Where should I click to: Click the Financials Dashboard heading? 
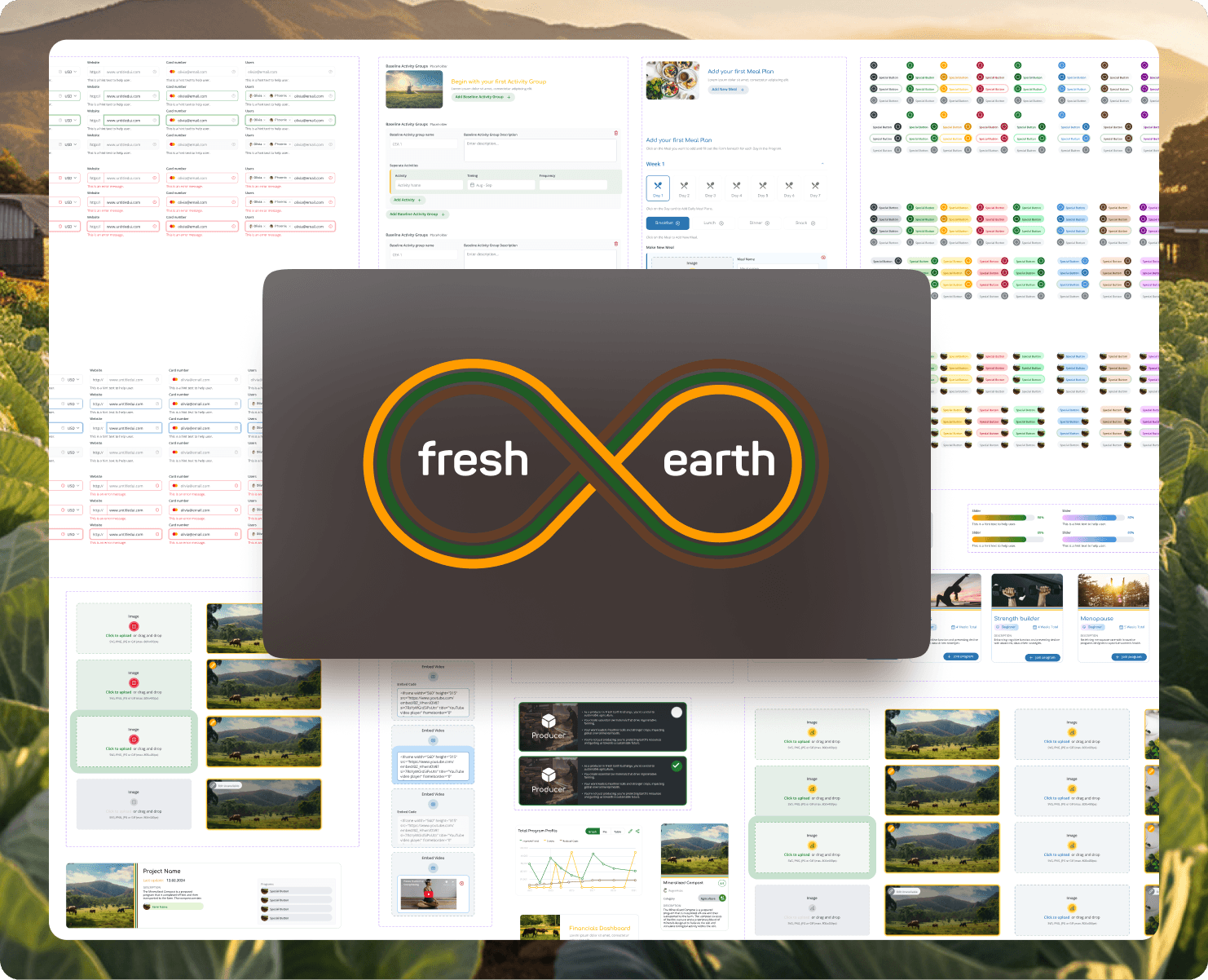coord(599,928)
